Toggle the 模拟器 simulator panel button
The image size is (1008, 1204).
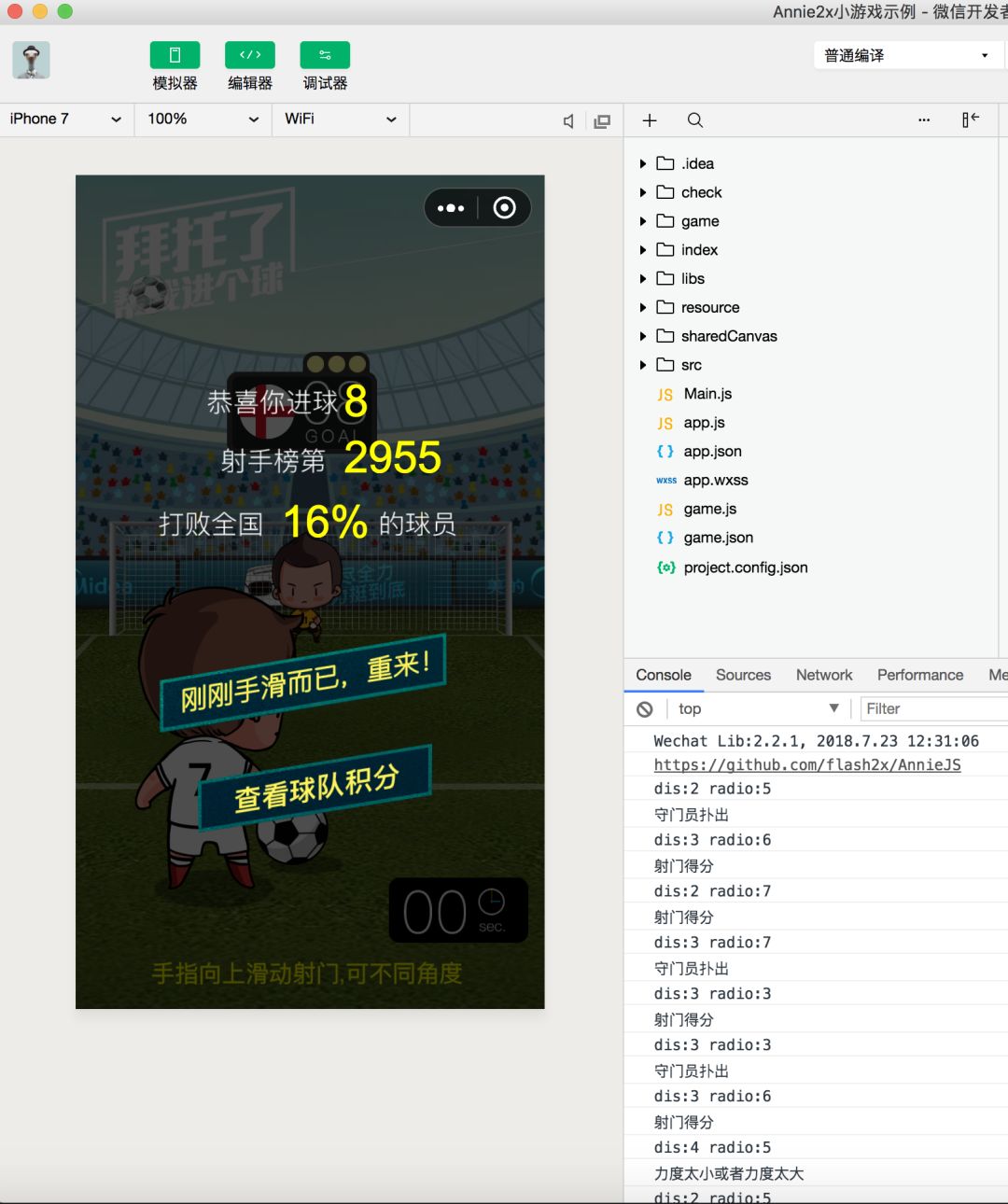click(x=175, y=55)
